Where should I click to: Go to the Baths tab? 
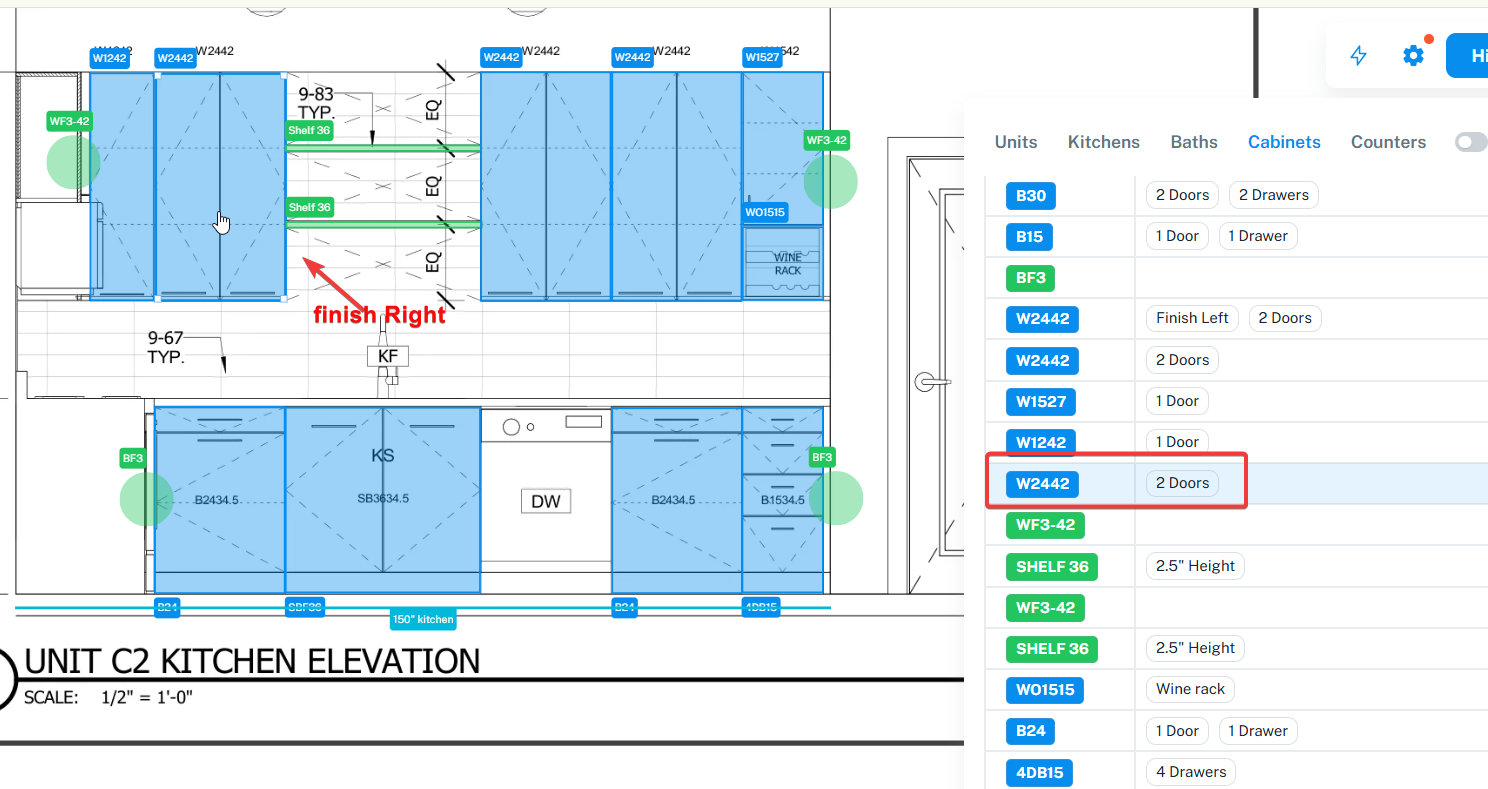pyautogui.click(x=1194, y=142)
